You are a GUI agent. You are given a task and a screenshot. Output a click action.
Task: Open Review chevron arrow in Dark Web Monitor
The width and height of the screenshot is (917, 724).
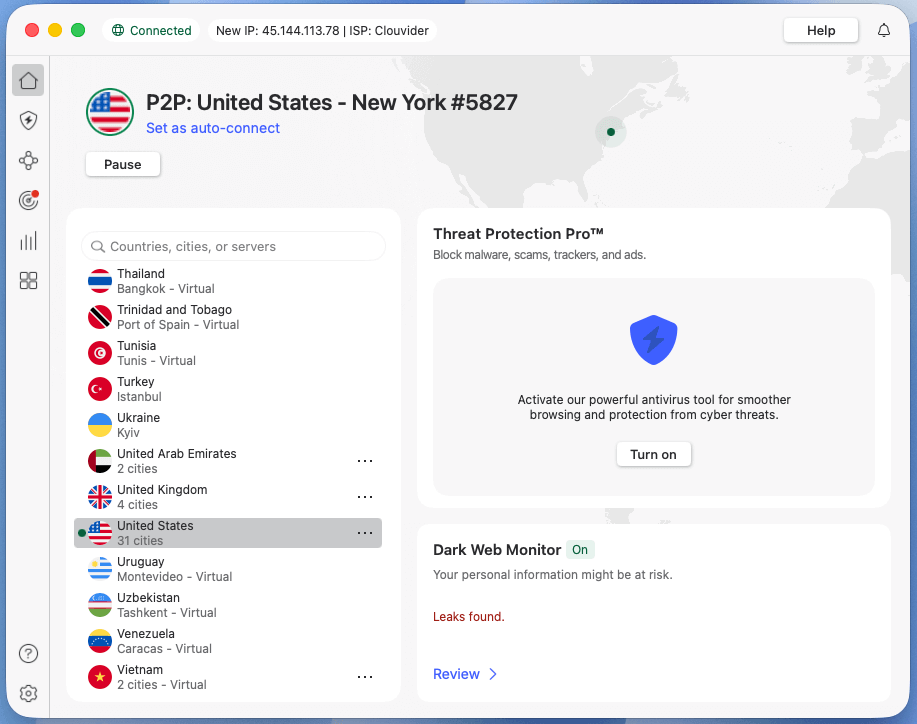tap(493, 674)
